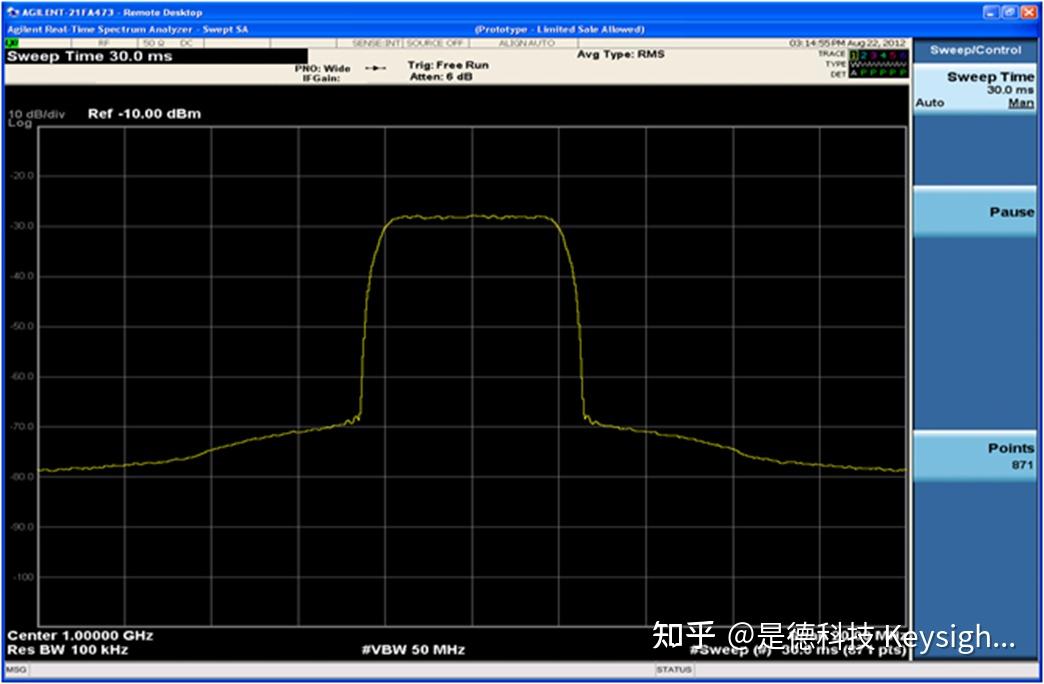1044x684 pixels.
Task: Click the Agilent Real-Time Spectrum Analyzer title
Action: tap(127, 29)
